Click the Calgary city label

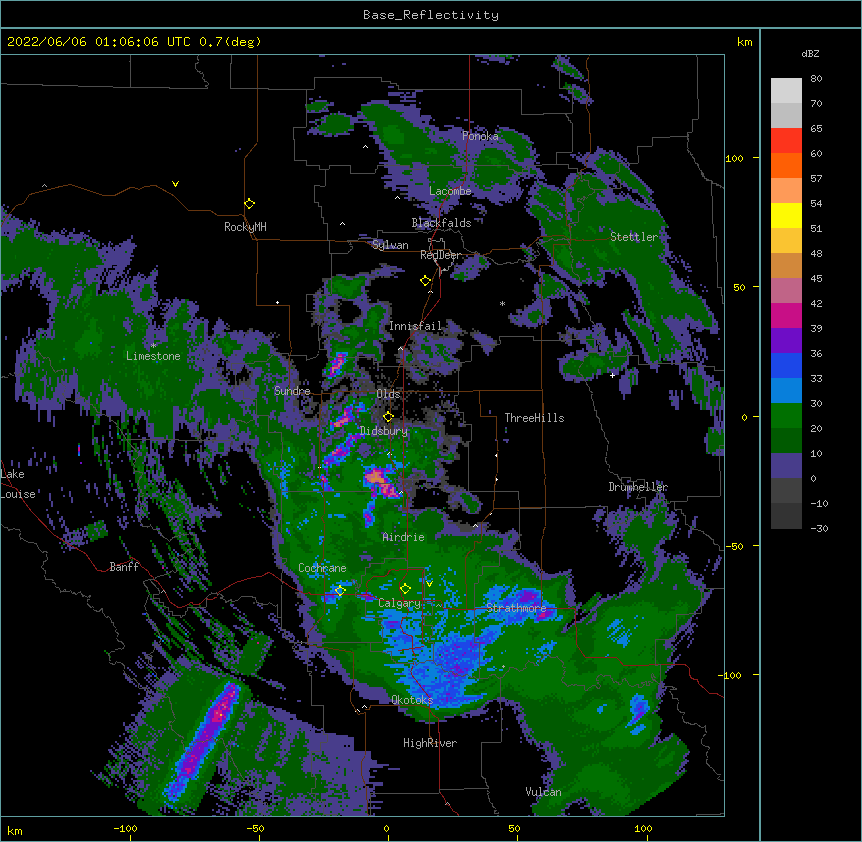click(x=399, y=603)
